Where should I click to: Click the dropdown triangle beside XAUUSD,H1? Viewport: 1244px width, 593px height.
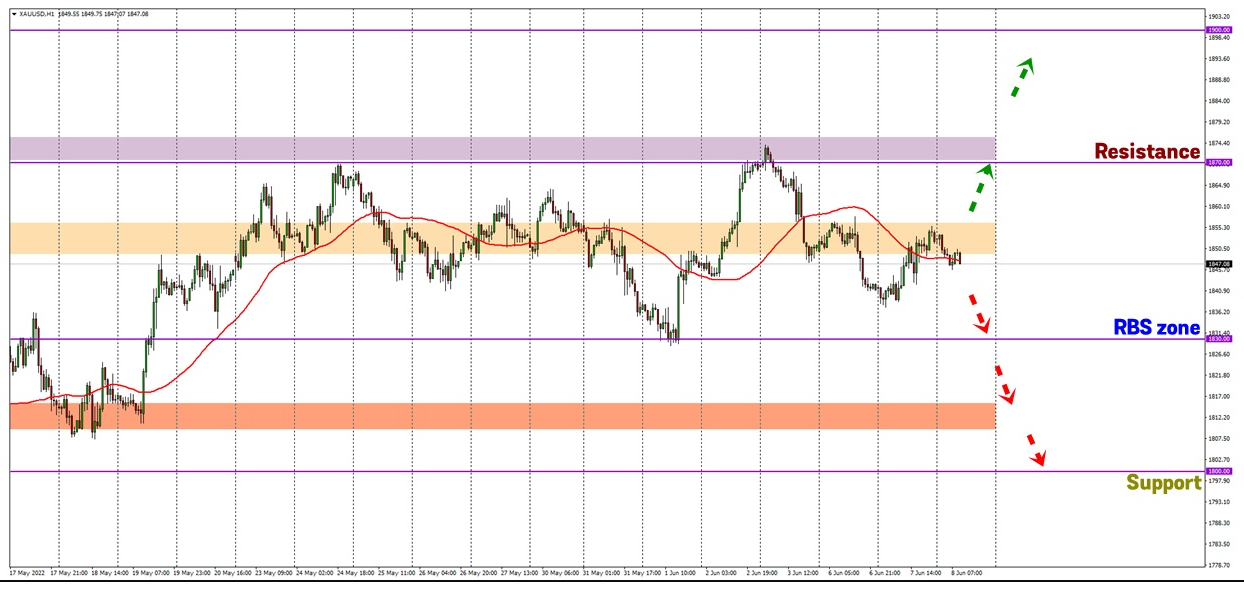[x=13, y=13]
